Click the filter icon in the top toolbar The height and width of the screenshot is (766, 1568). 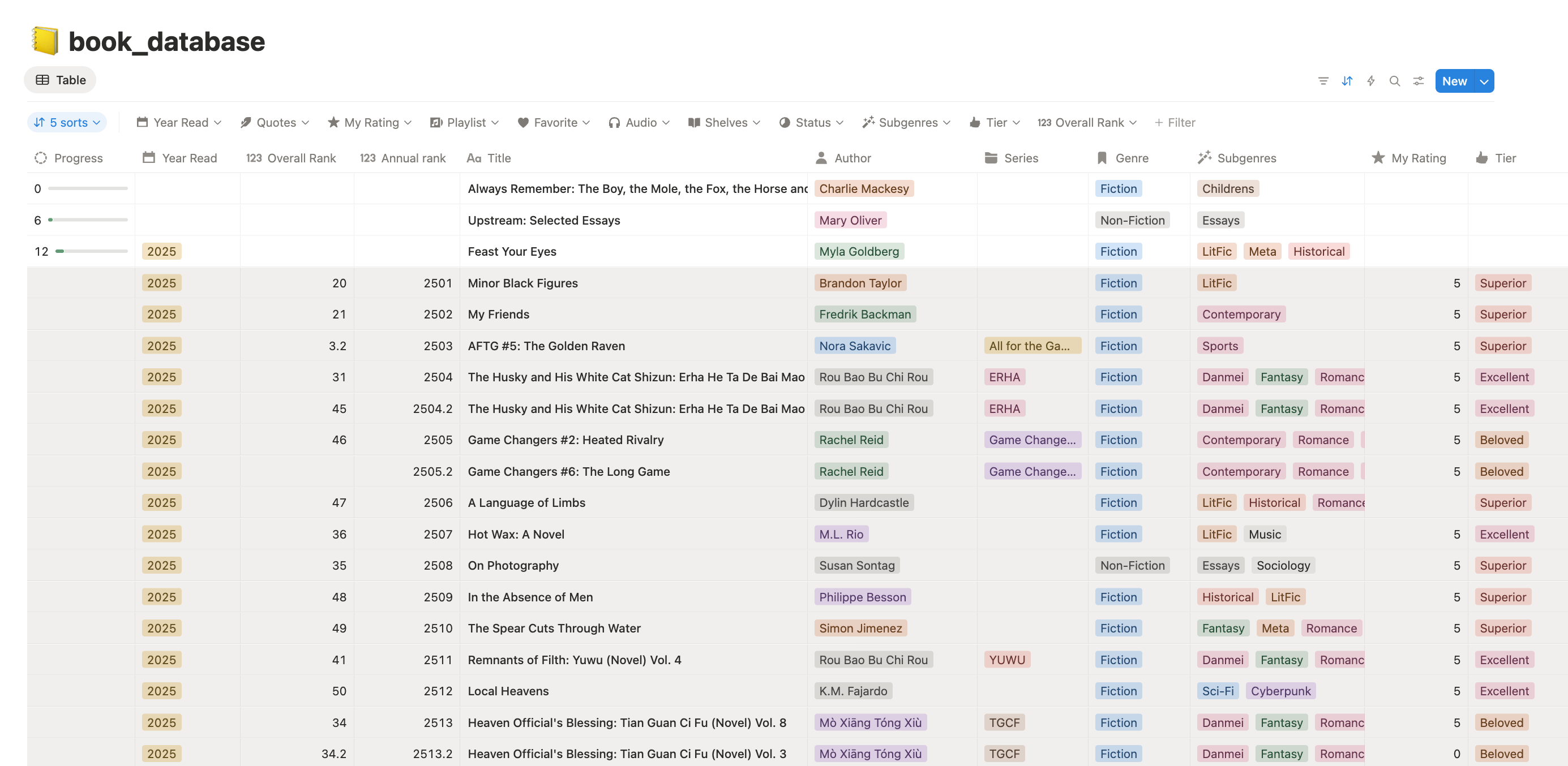coord(1323,81)
